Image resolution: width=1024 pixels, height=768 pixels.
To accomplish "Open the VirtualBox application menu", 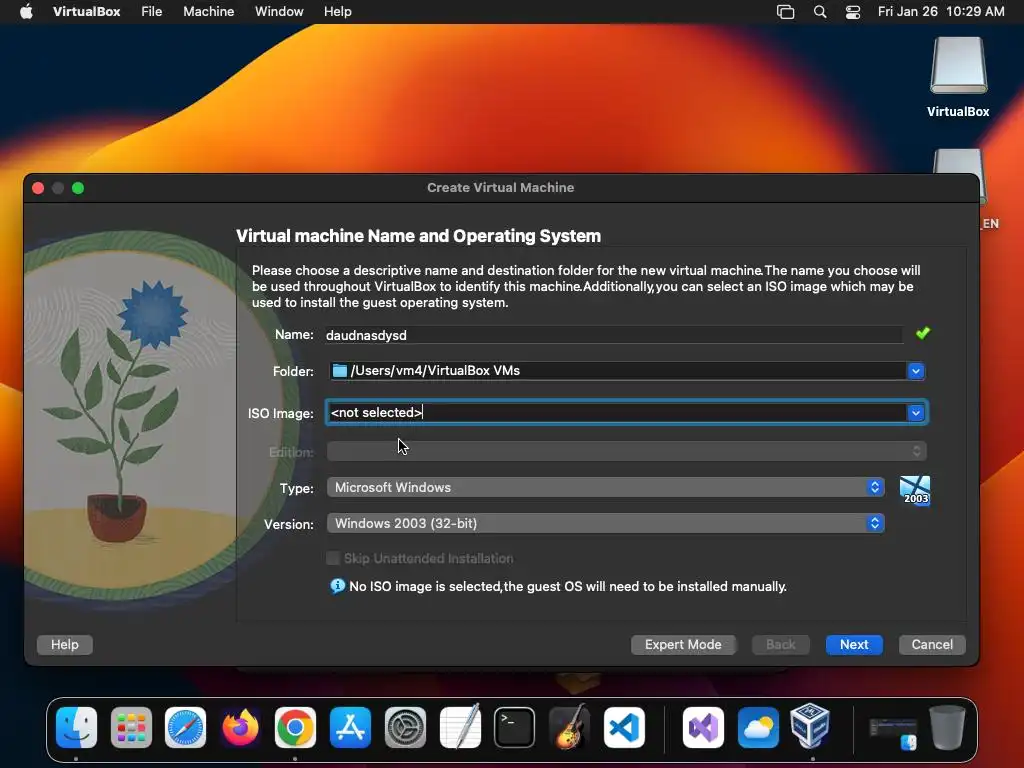I will (x=86, y=11).
